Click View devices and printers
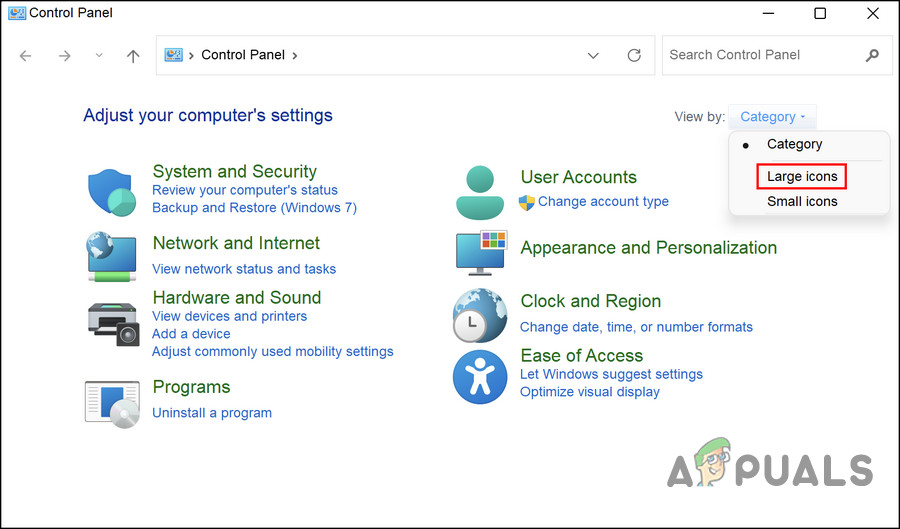The height and width of the screenshot is (529, 900). pyautogui.click(x=229, y=316)
